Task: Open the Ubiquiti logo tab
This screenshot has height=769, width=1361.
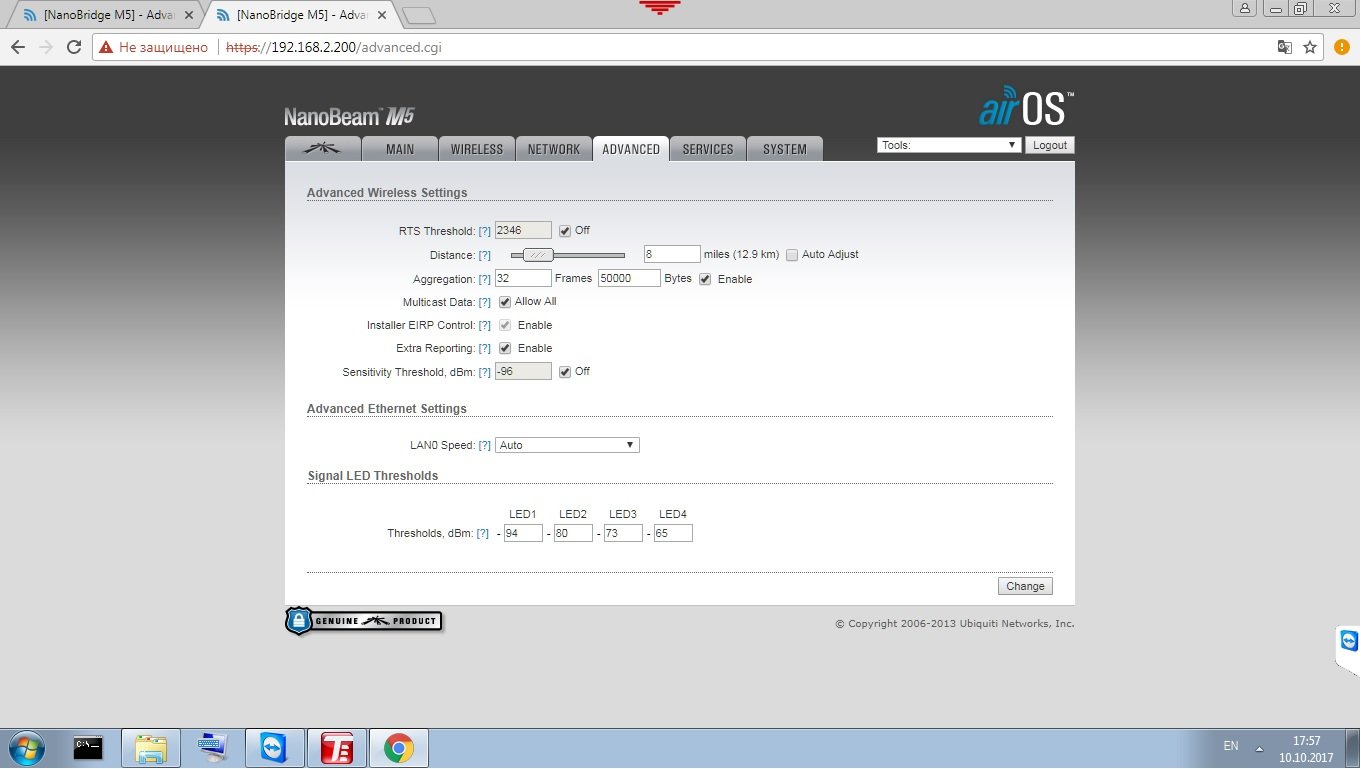Action: click(x=322, y=148)
